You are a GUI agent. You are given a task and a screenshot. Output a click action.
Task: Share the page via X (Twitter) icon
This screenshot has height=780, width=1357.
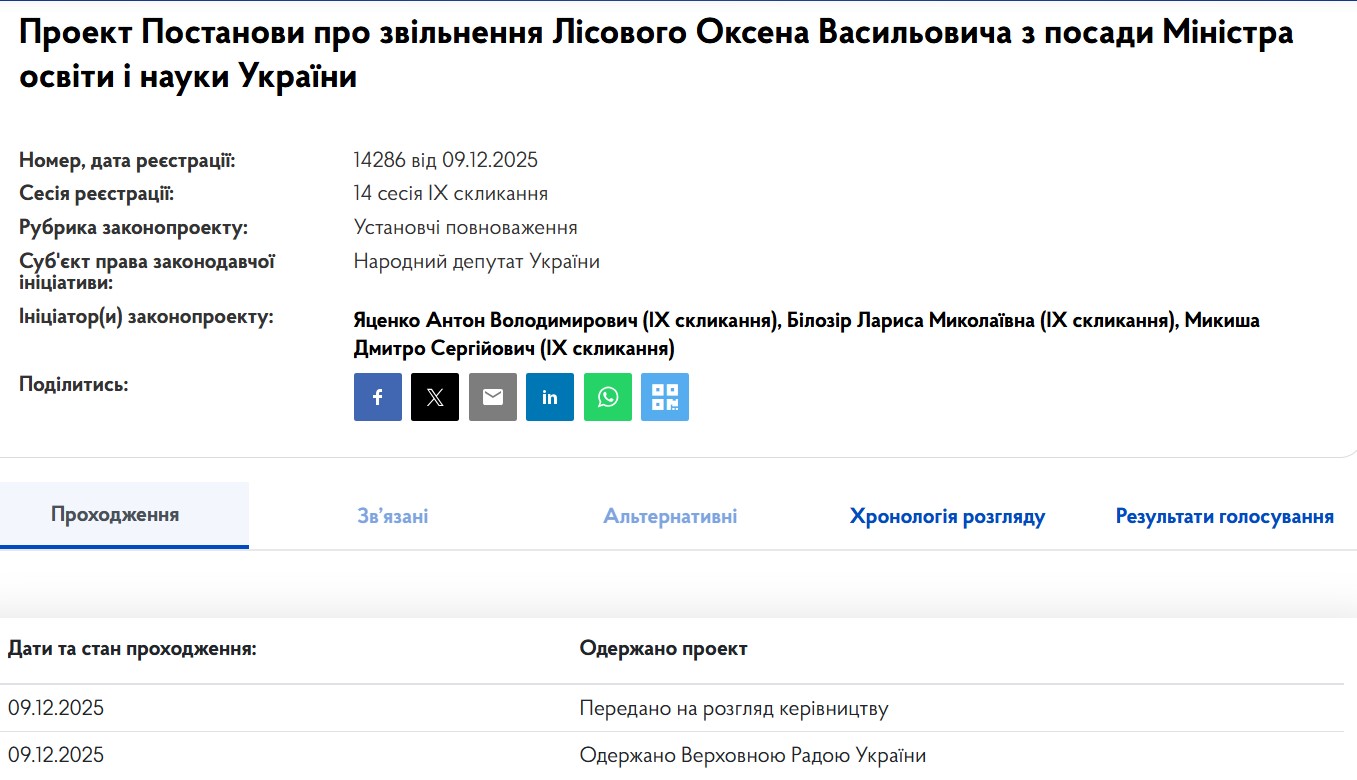point(435,397)
